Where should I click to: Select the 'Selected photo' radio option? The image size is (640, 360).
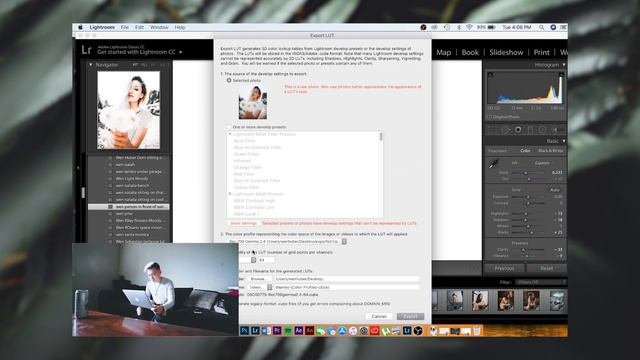point(229,80)
